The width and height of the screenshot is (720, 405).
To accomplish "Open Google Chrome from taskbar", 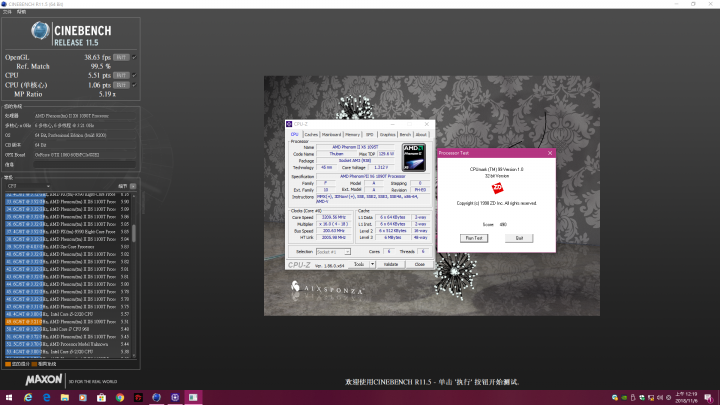I will [120, 398].
